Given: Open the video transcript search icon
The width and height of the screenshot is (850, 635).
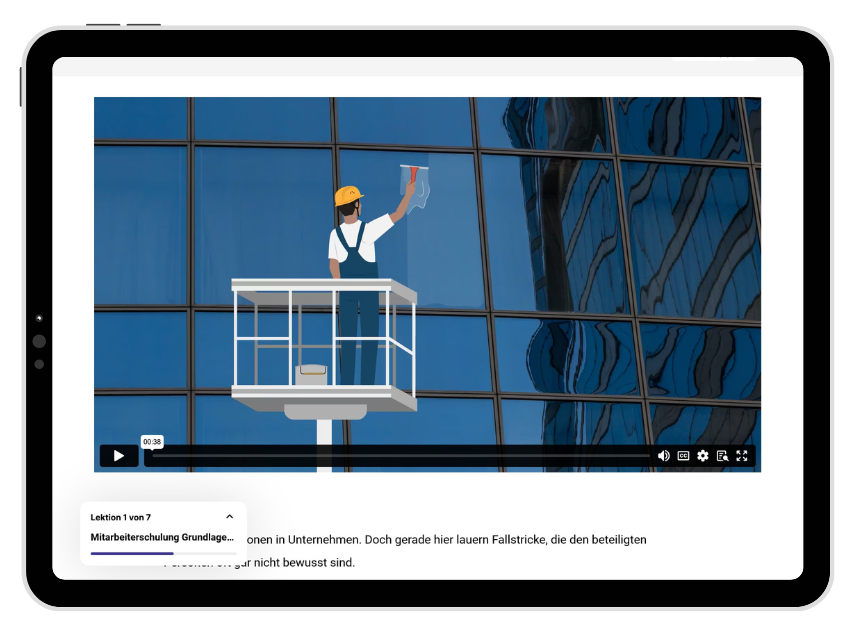Looking at the screenshot, I should pos(722,456).
